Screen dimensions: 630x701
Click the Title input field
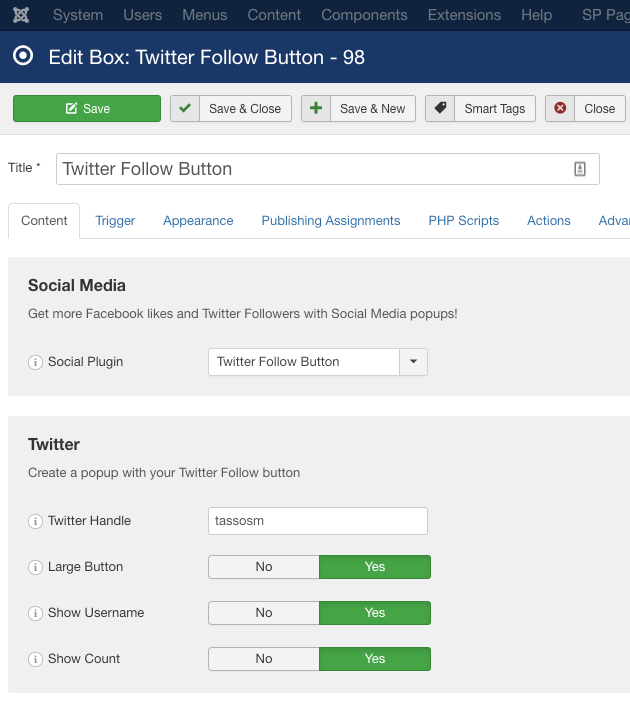click(328, 169)
